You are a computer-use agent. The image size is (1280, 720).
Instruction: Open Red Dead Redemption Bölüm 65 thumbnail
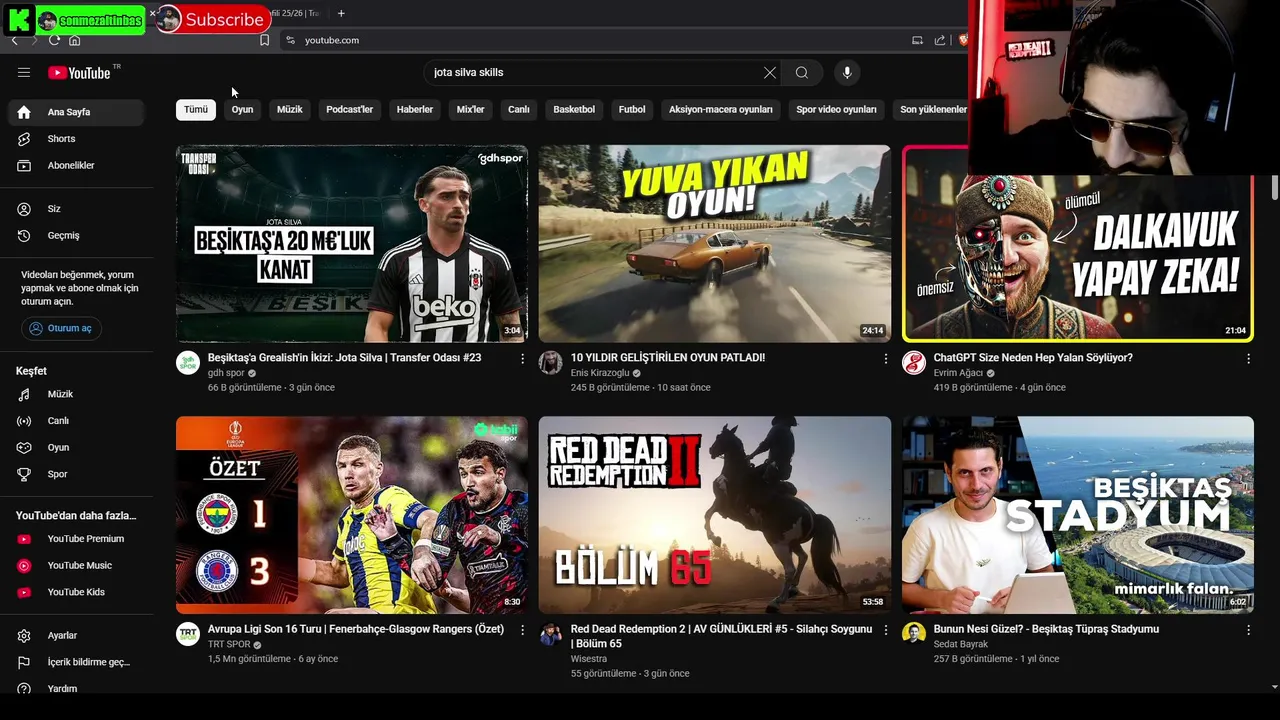coord(715,515)
